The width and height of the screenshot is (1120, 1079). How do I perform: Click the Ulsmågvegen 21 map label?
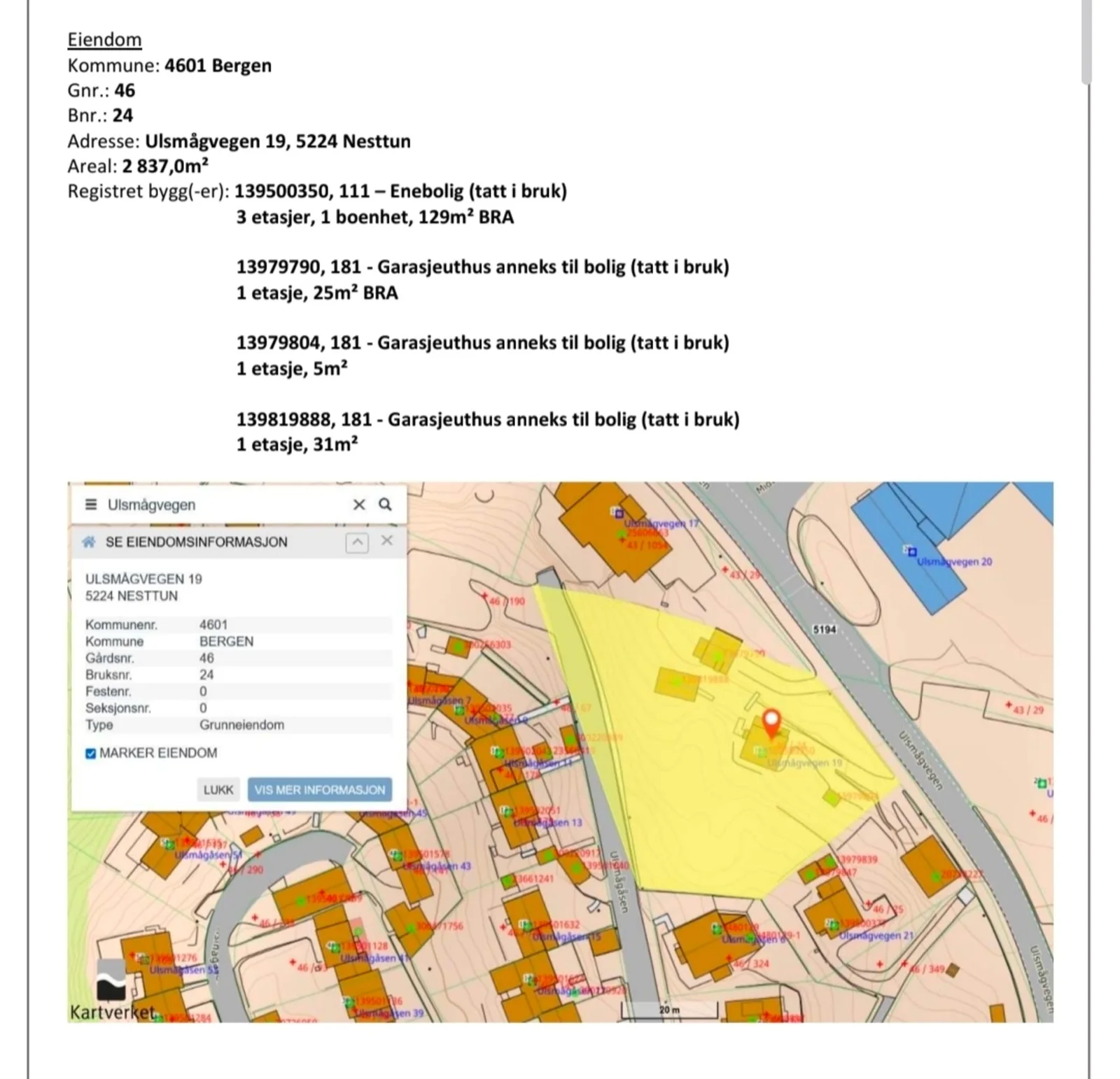point(876,935)
